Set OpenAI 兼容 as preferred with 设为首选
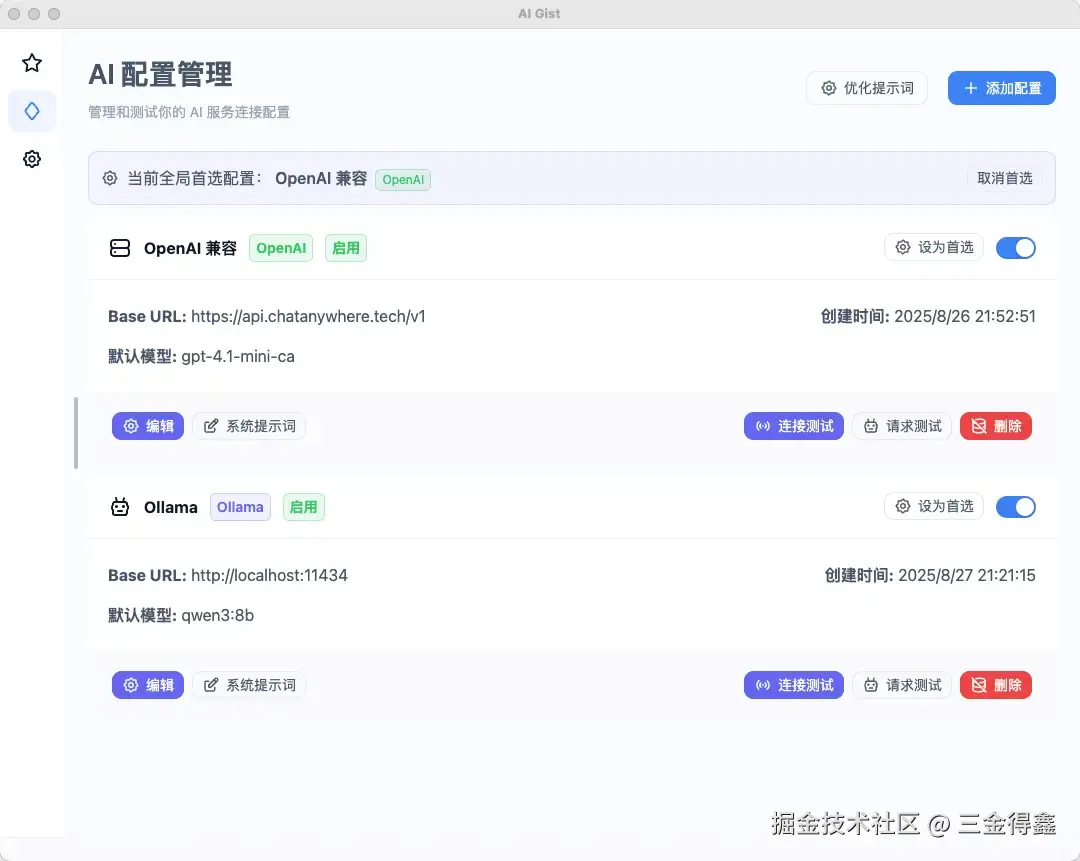Screen dimensions: 1080x861 pos(934,247)
